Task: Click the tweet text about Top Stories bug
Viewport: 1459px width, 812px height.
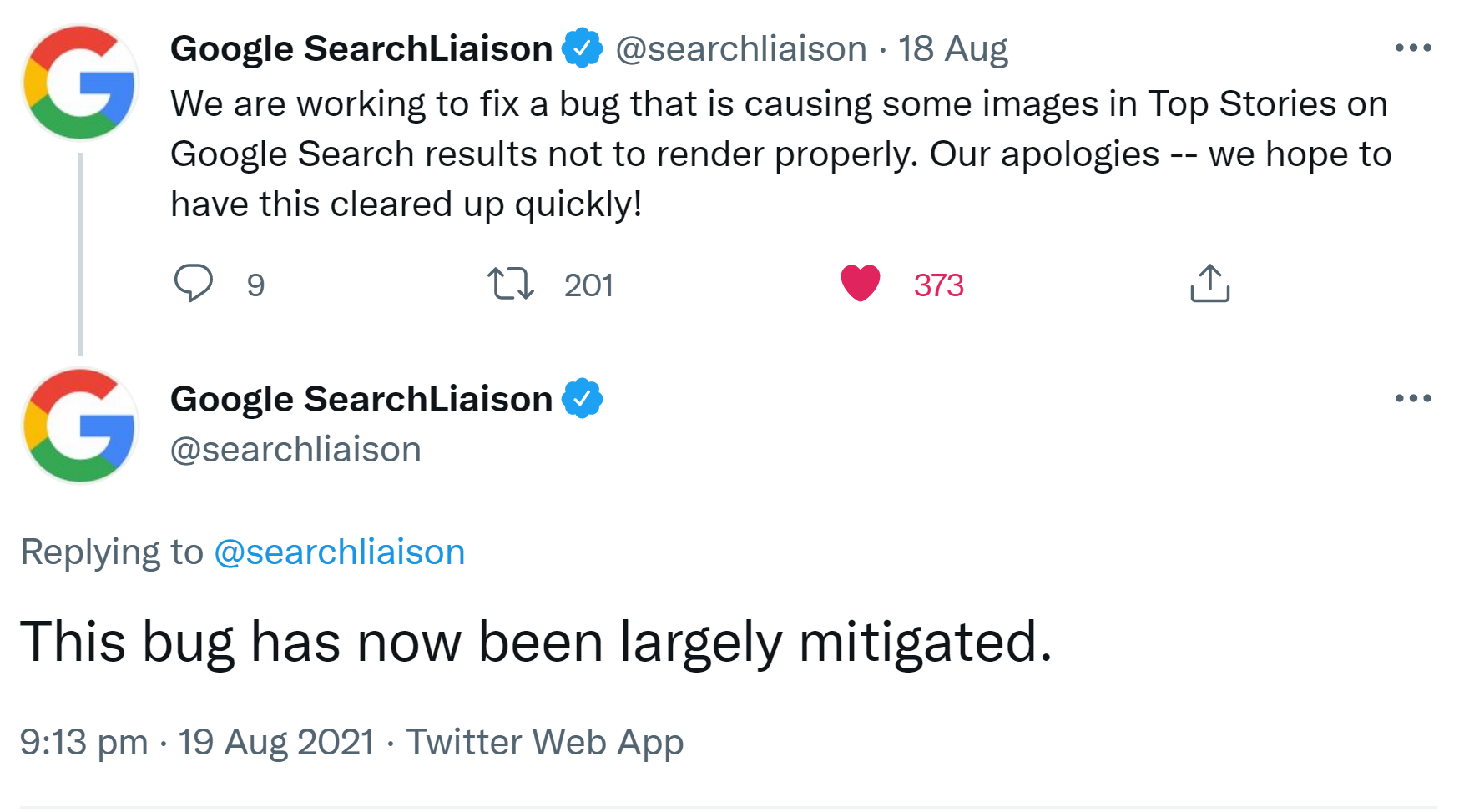Action: (x=780, y=154)
